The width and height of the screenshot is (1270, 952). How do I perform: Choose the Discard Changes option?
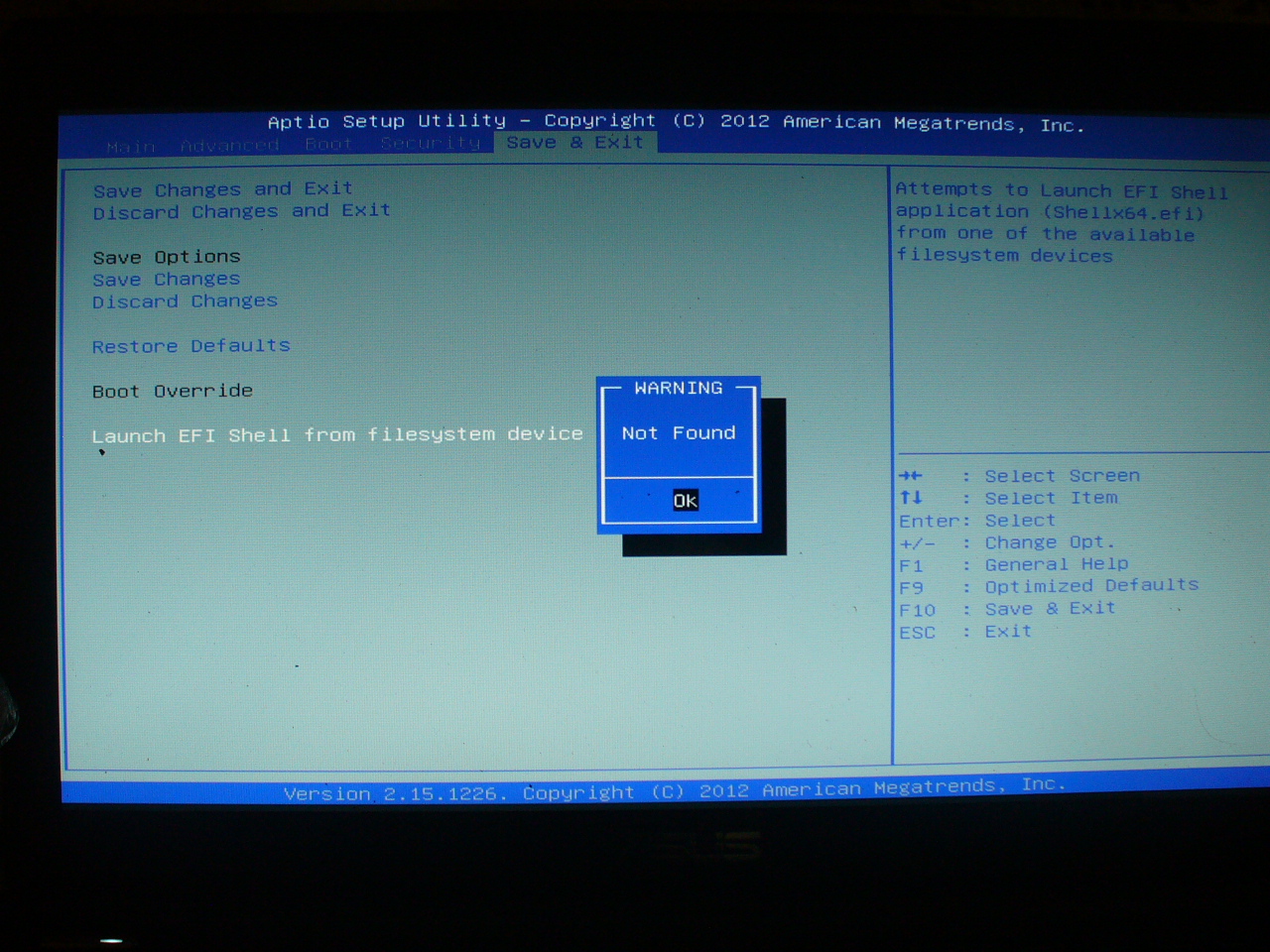click(x=186, y=301)
